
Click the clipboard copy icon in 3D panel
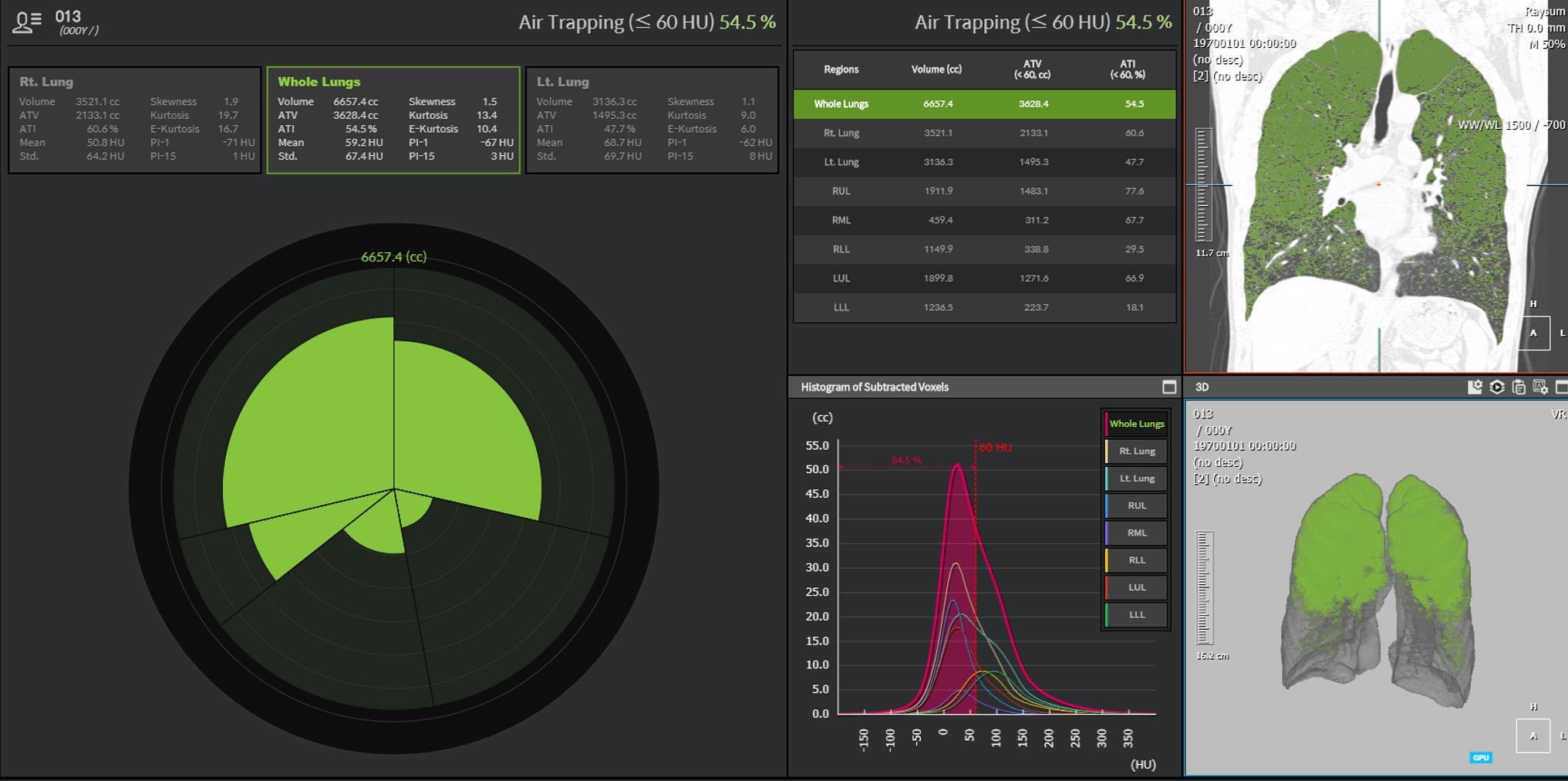point(1519,387)
